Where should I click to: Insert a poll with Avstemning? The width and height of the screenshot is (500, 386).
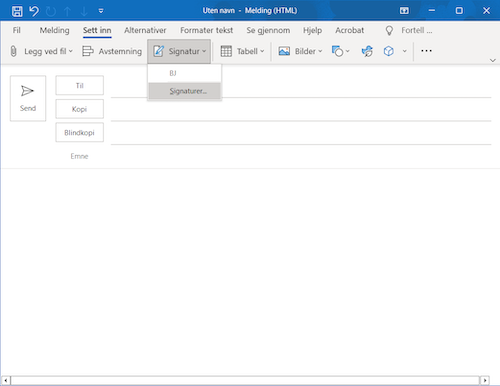pyautogui.click(x=112, y=51)
